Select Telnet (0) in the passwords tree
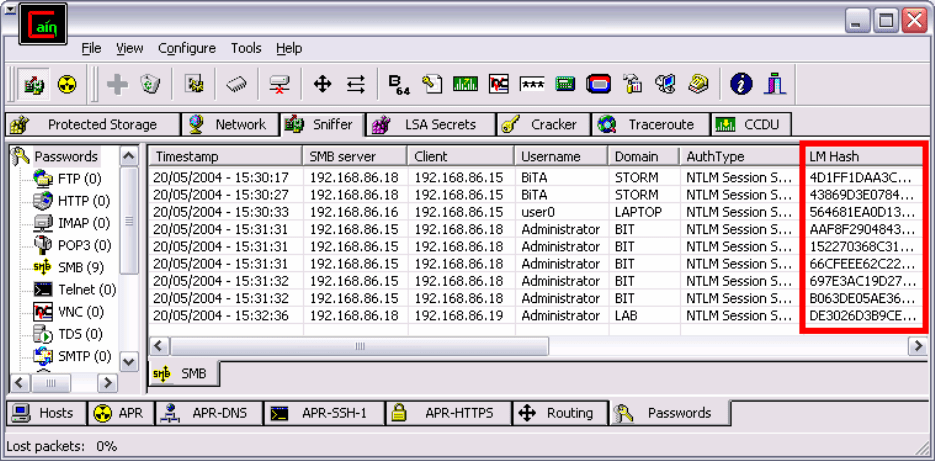Screen dimensions: 935x461 [86, 290]
